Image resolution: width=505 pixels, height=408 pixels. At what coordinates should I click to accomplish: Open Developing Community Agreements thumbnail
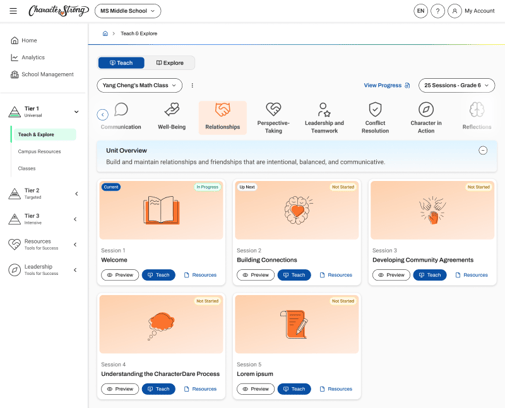[432, 210]
